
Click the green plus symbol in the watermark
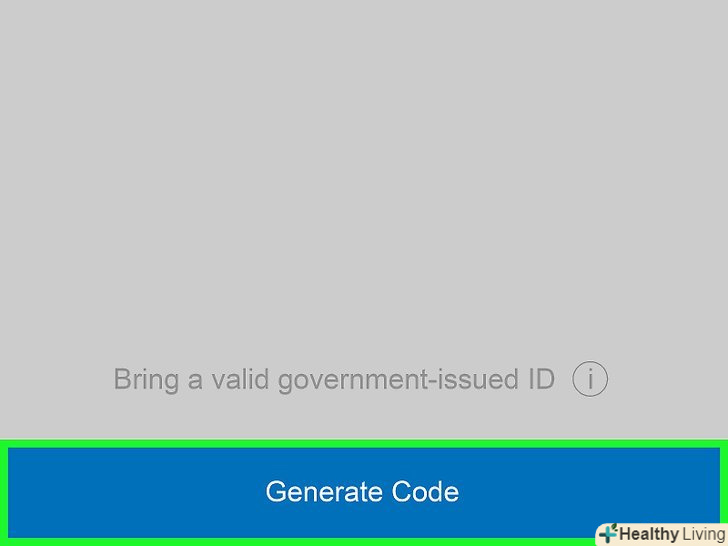(608, 533)
